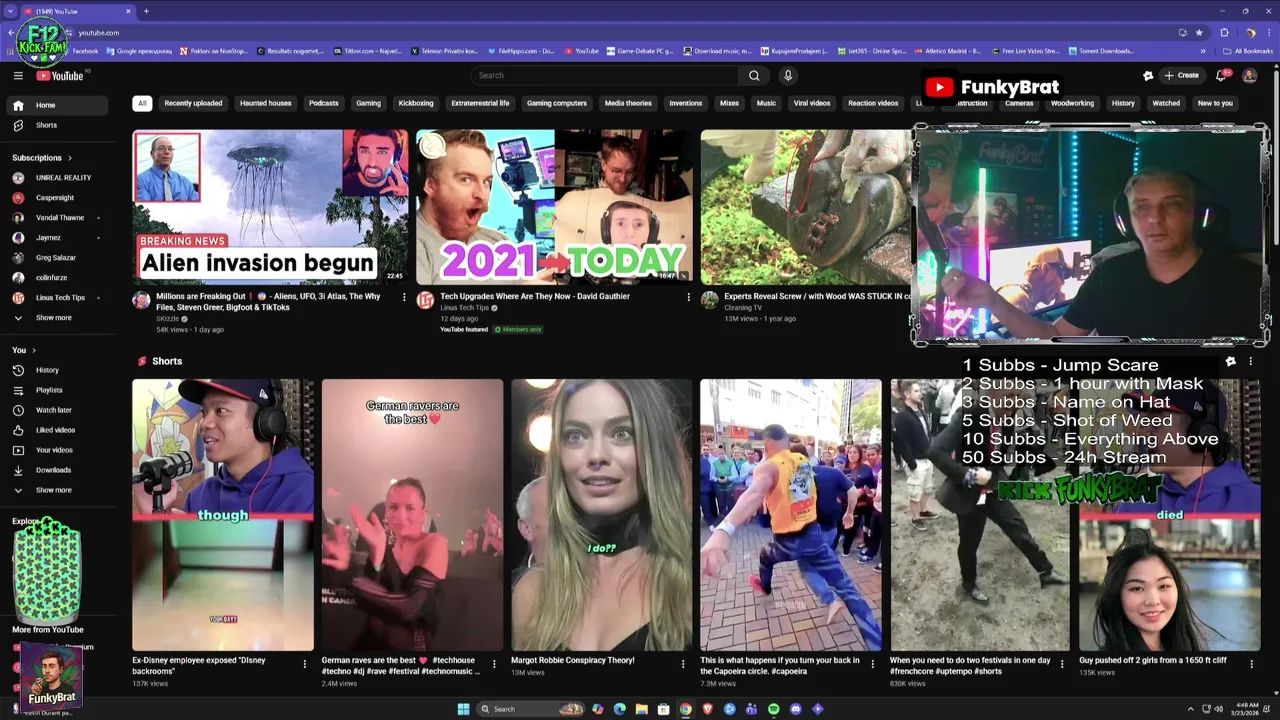1280x720 pixels.
Task: Focus the YouTube search field
Action: (605, 75)
